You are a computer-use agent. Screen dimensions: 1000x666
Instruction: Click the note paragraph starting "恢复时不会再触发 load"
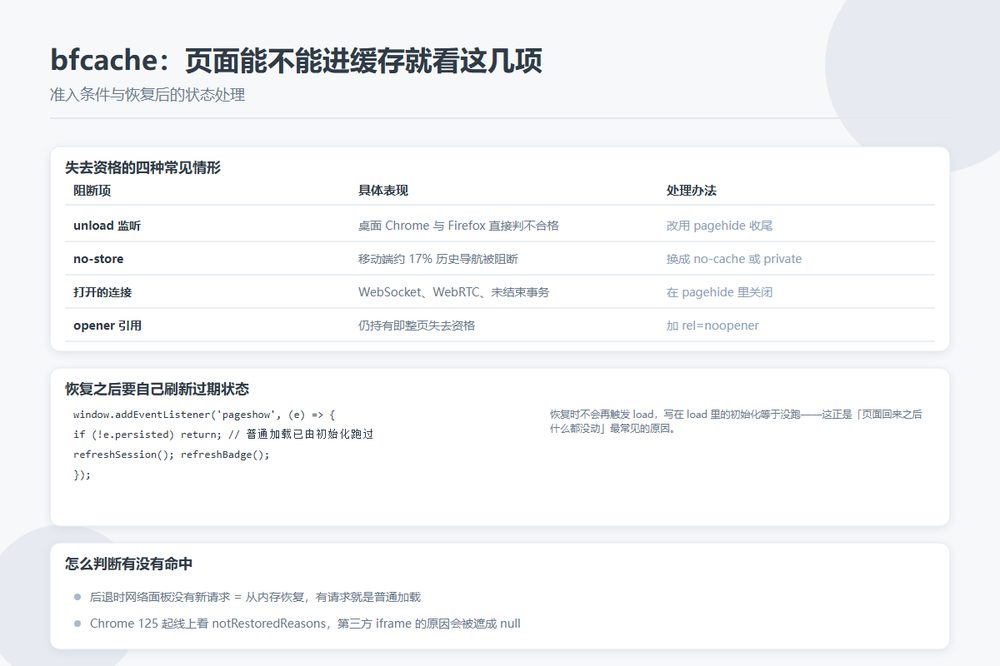tap(736, 421)
